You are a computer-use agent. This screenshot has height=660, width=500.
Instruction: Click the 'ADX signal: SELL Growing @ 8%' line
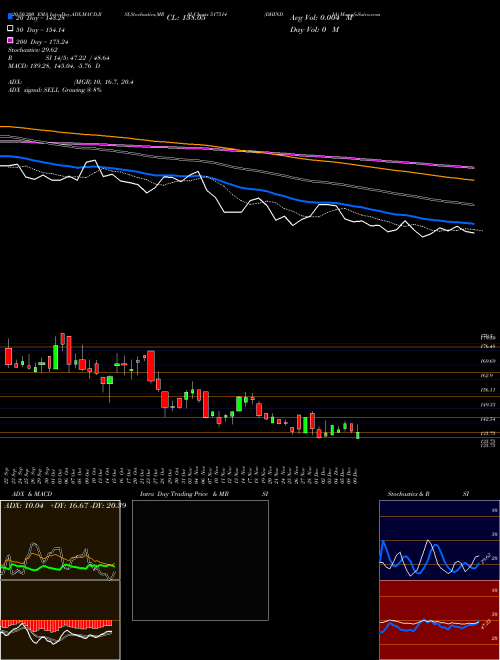[x=55, y=90]
